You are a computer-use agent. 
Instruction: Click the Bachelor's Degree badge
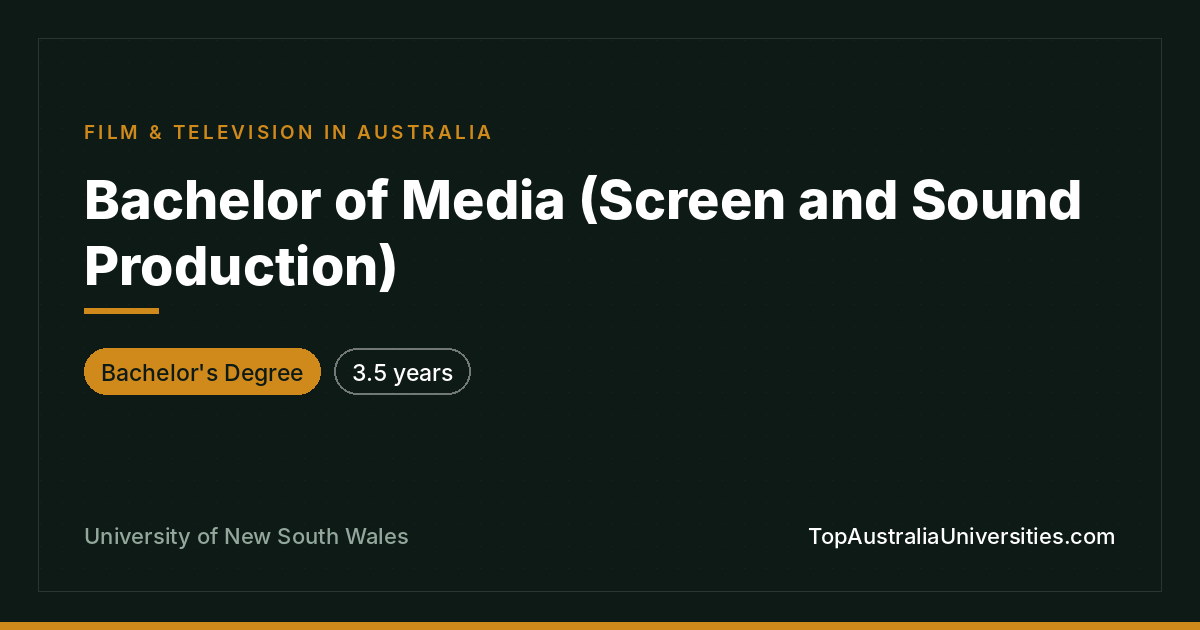pos(202,372)
